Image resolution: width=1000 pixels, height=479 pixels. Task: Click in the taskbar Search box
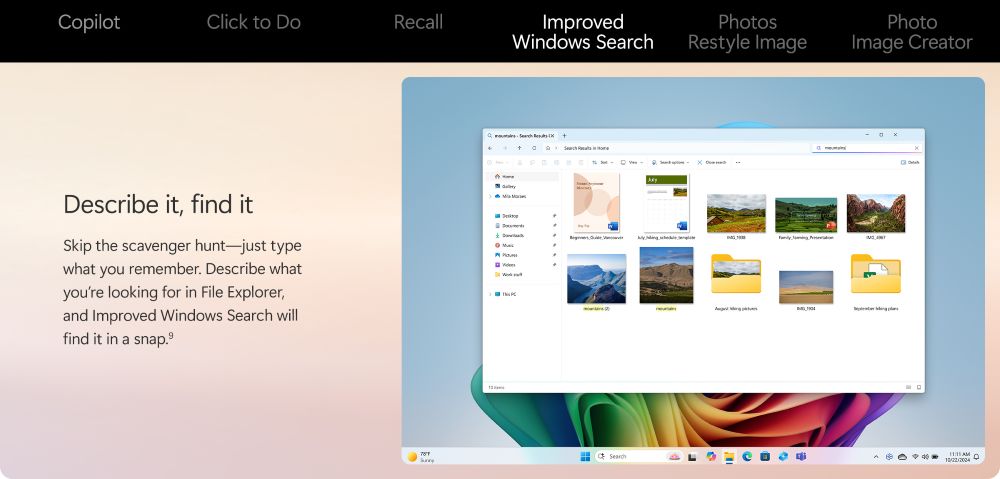(630, 456)
